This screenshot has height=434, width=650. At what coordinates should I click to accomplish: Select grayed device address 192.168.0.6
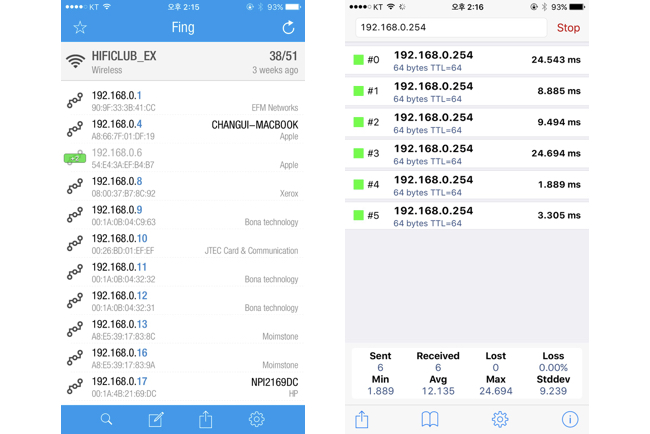click(x=117, y=153)
